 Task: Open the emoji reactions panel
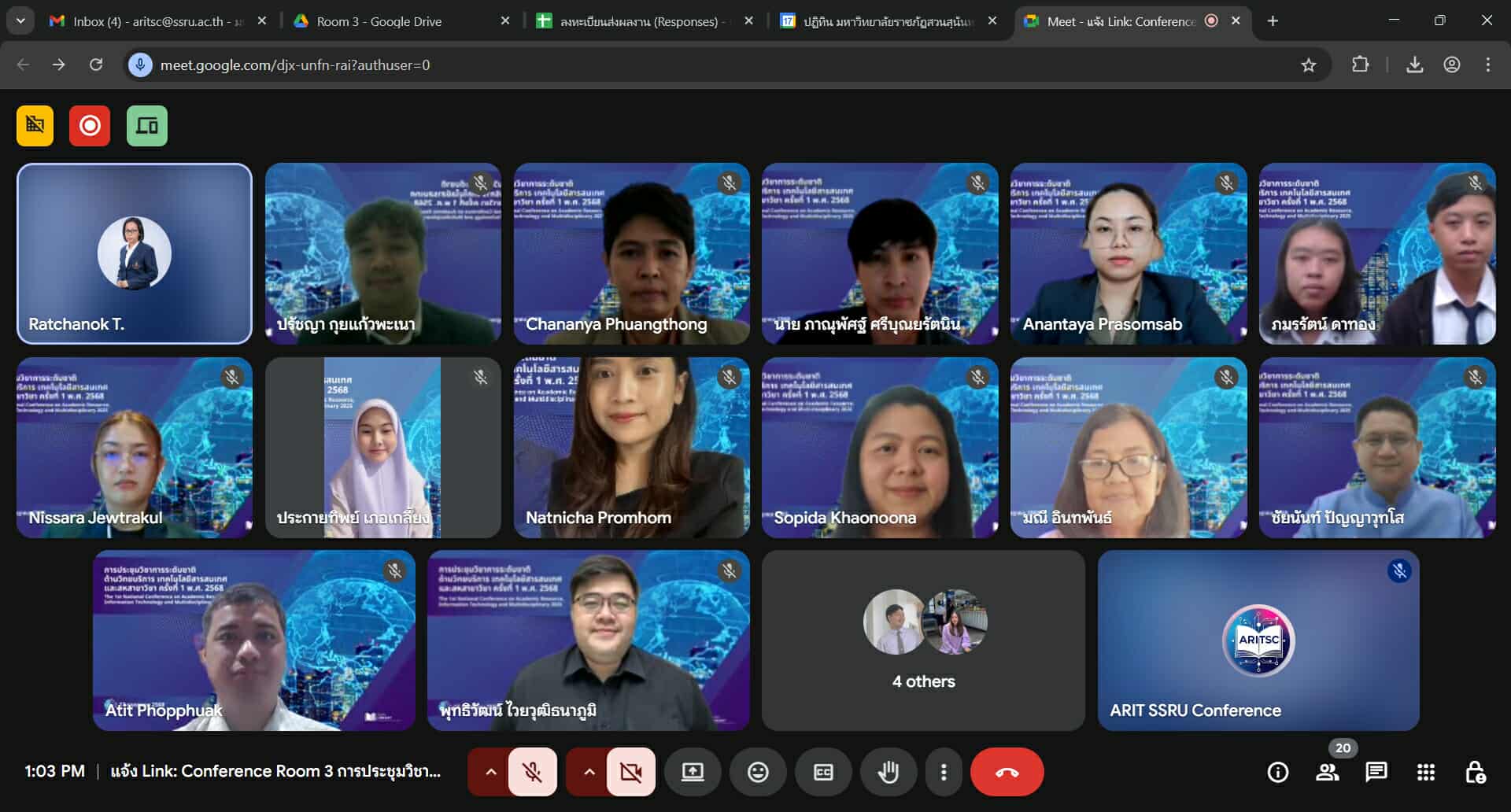[757, 772]
